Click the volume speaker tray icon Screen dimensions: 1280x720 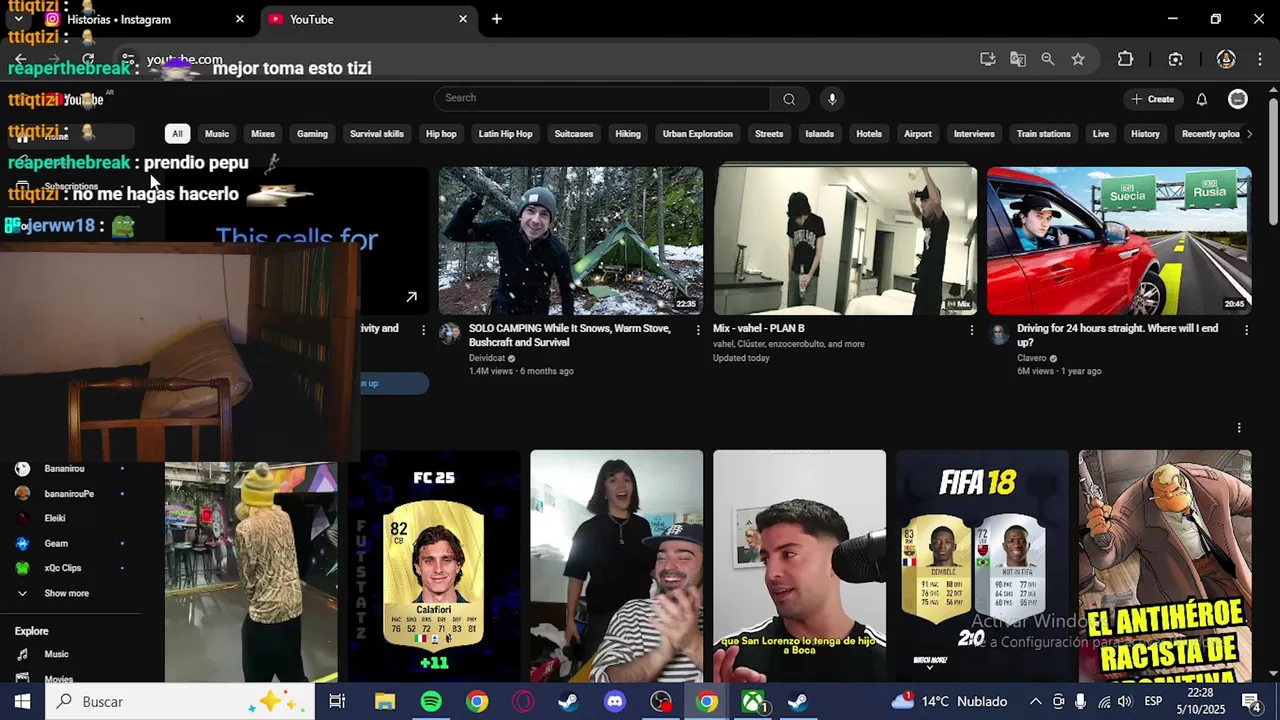(x=1124, y=702)
